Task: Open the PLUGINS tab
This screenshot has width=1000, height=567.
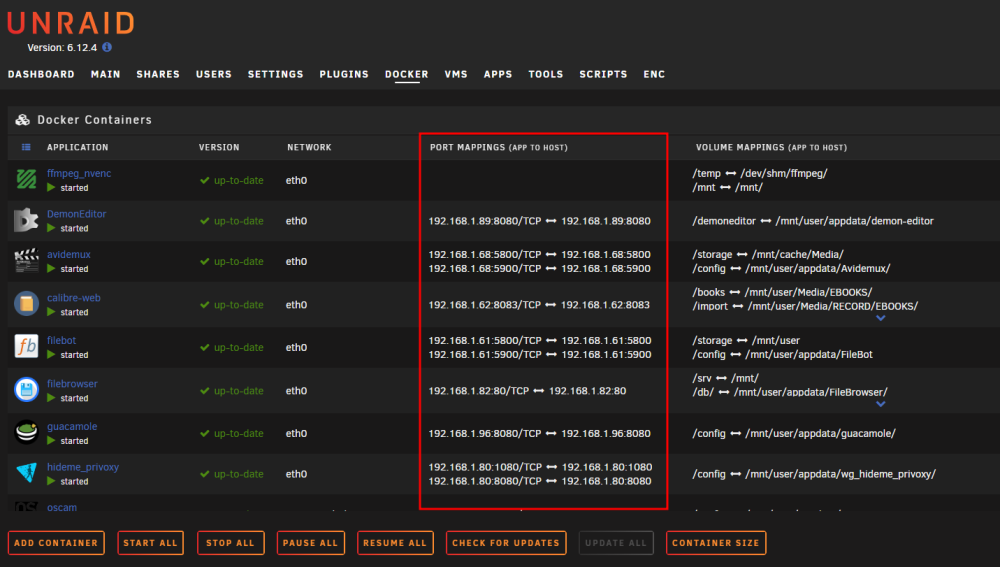Action: (344, 75)
